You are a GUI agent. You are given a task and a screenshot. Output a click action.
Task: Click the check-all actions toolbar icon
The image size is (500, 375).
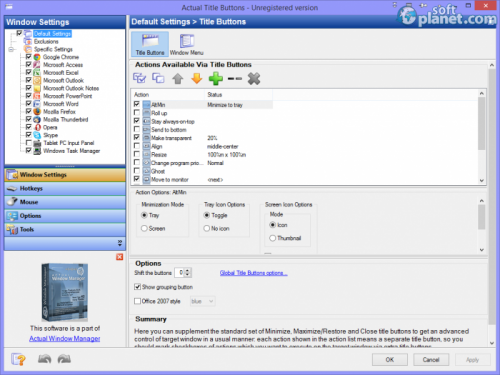(139, 78)
